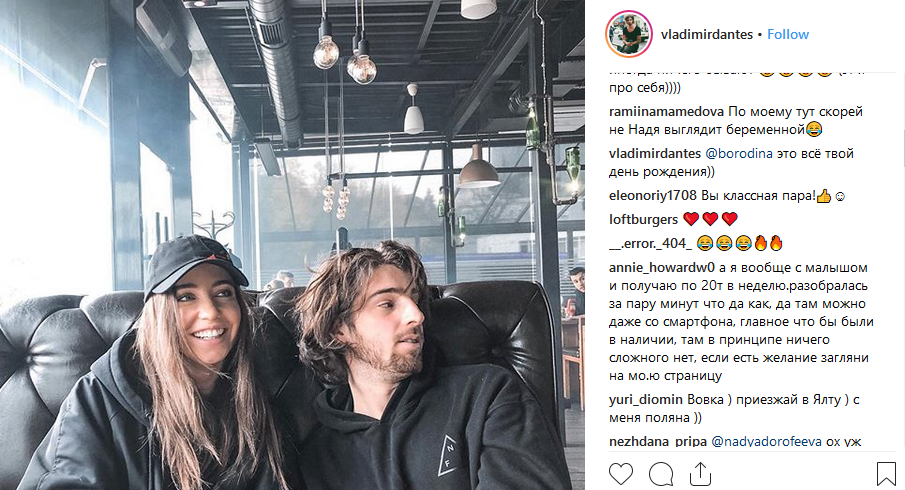Like the post with heart icon
This screenshot has width=905, height=490.
click(621, 474)
